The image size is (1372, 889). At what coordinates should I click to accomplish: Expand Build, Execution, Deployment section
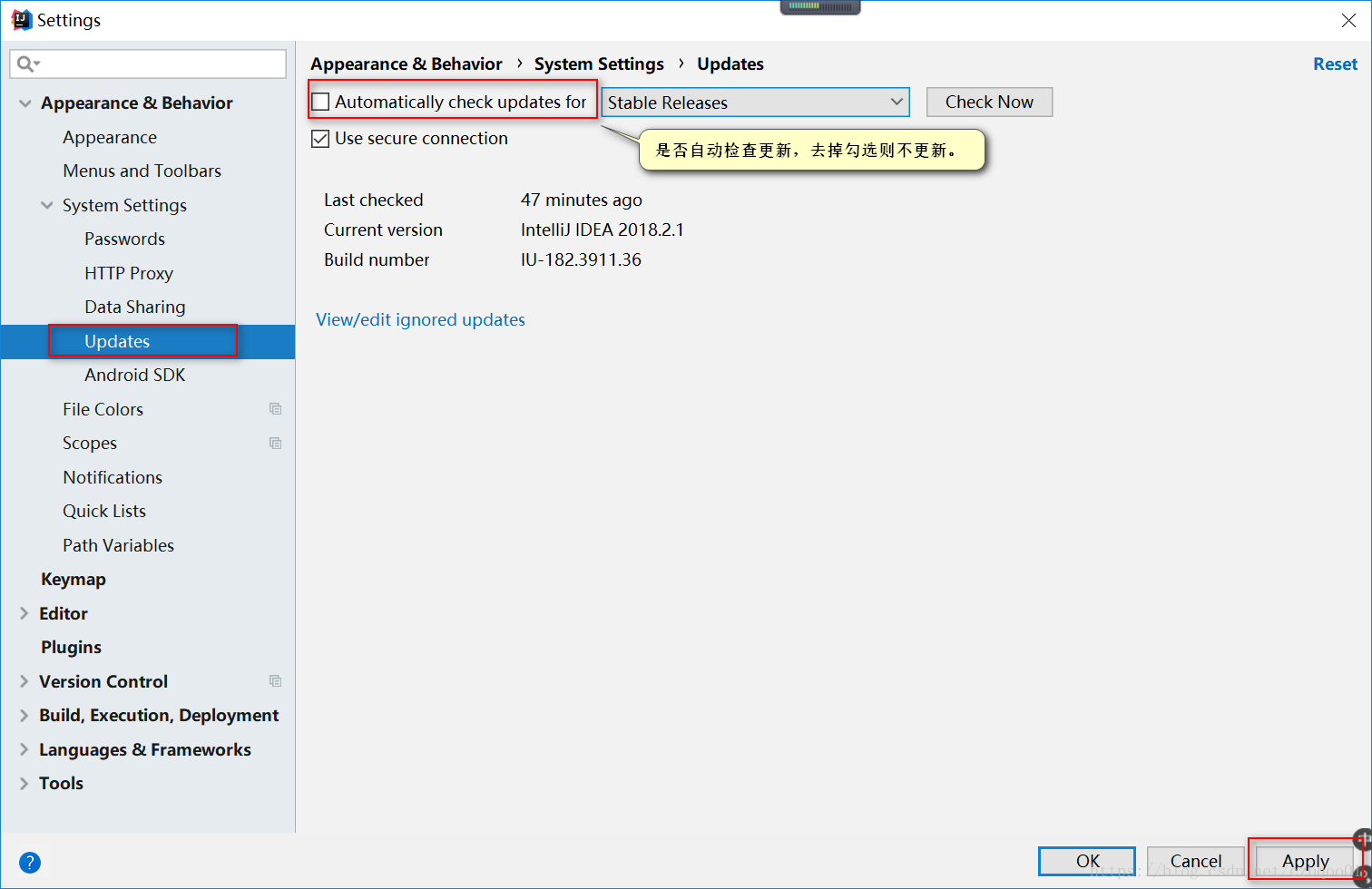(x=24, y=716)
